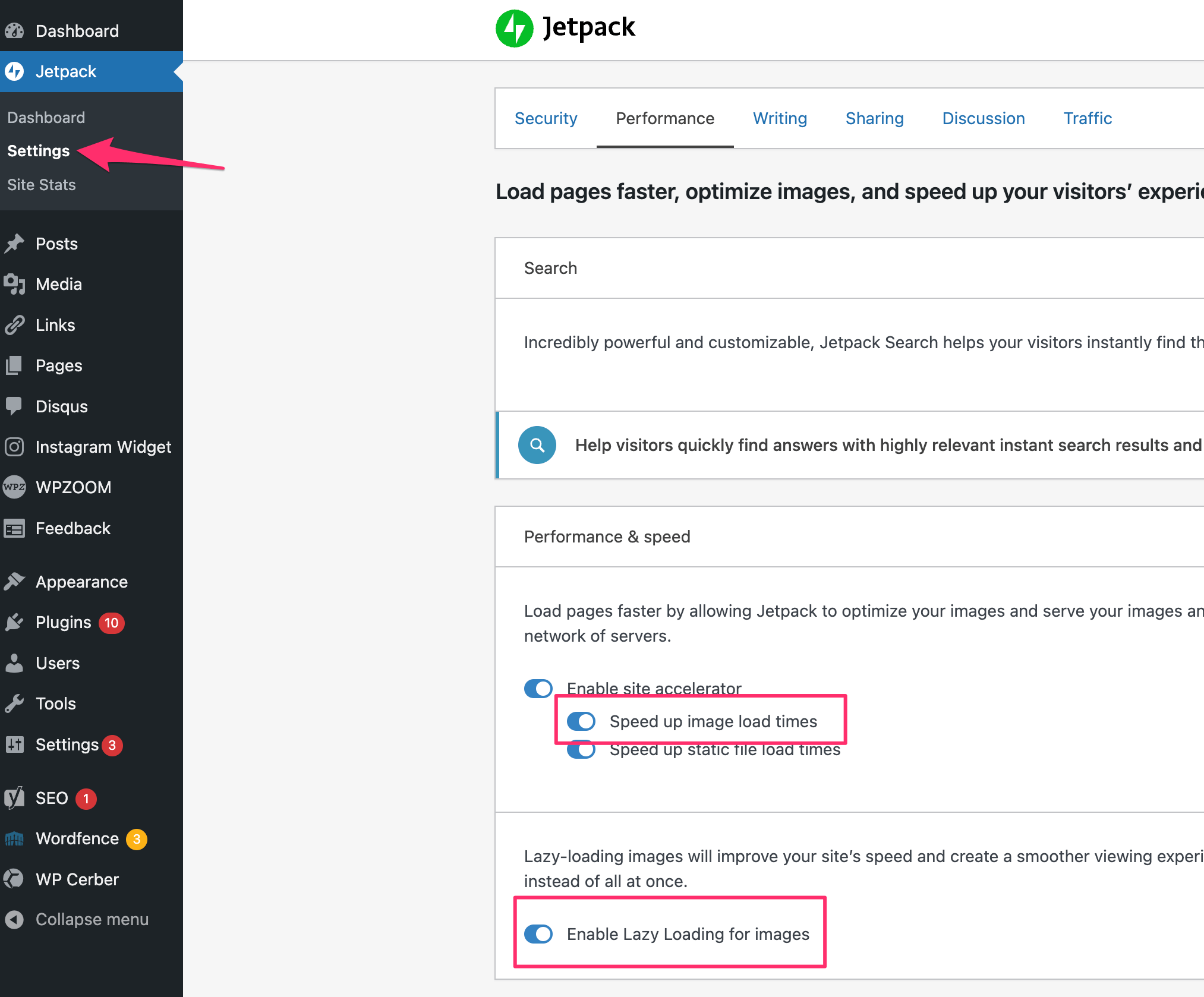This screenshot has height=997, width=1204.
Task: Open WP Cerber menu label
Action: coord(77,879)
